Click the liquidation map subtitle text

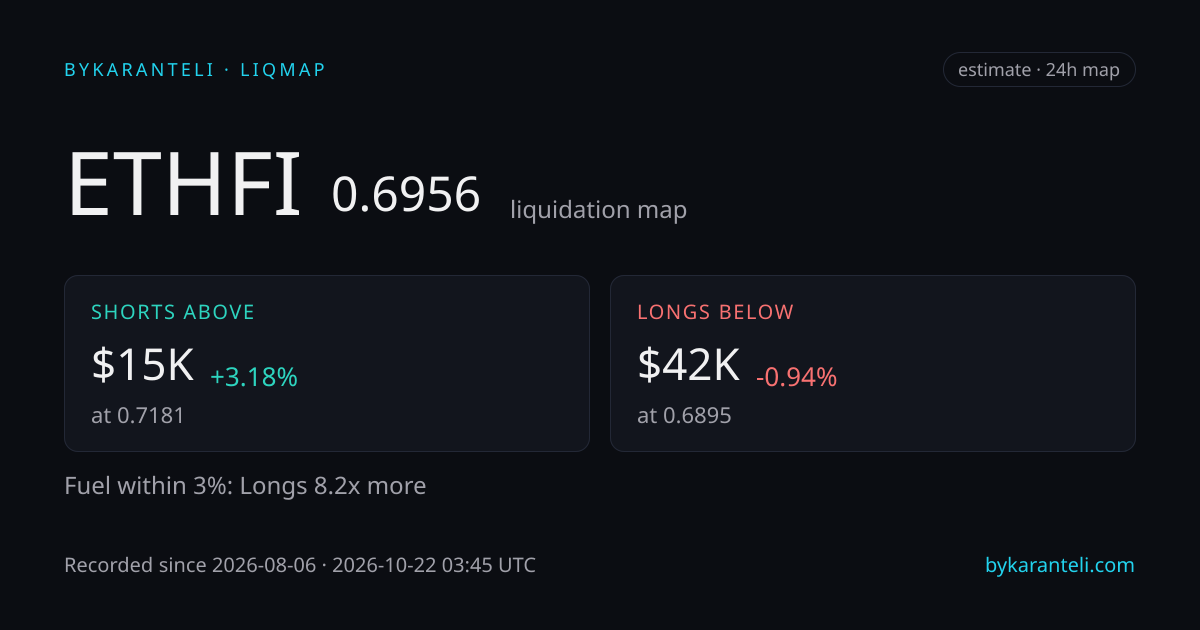pyautogui.click(x=599, y=210)
